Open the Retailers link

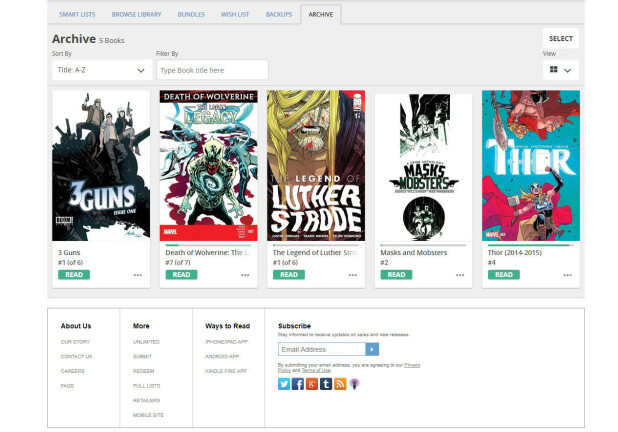pyautogui.click(x=147, y=400)
